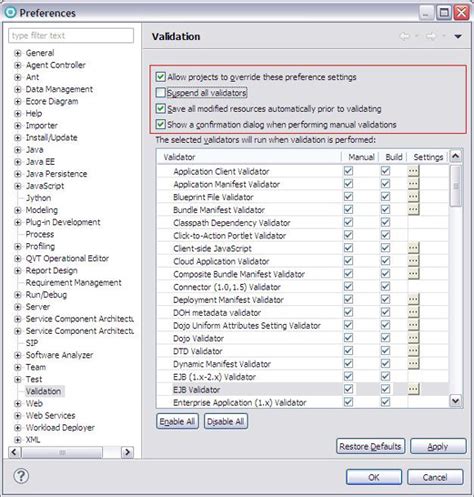Click the validator list scroll down arrow
474x497 pixels.
pyautogui.click(x=456, y=400)
